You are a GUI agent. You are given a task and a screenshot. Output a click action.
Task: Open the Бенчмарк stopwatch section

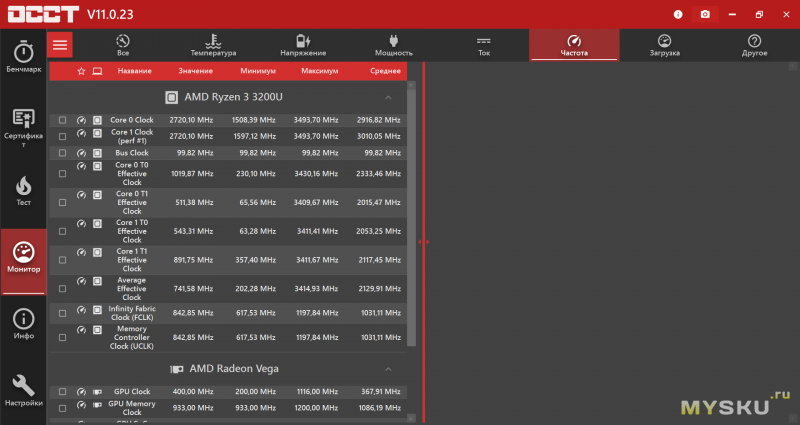click(x=23, y=57)
